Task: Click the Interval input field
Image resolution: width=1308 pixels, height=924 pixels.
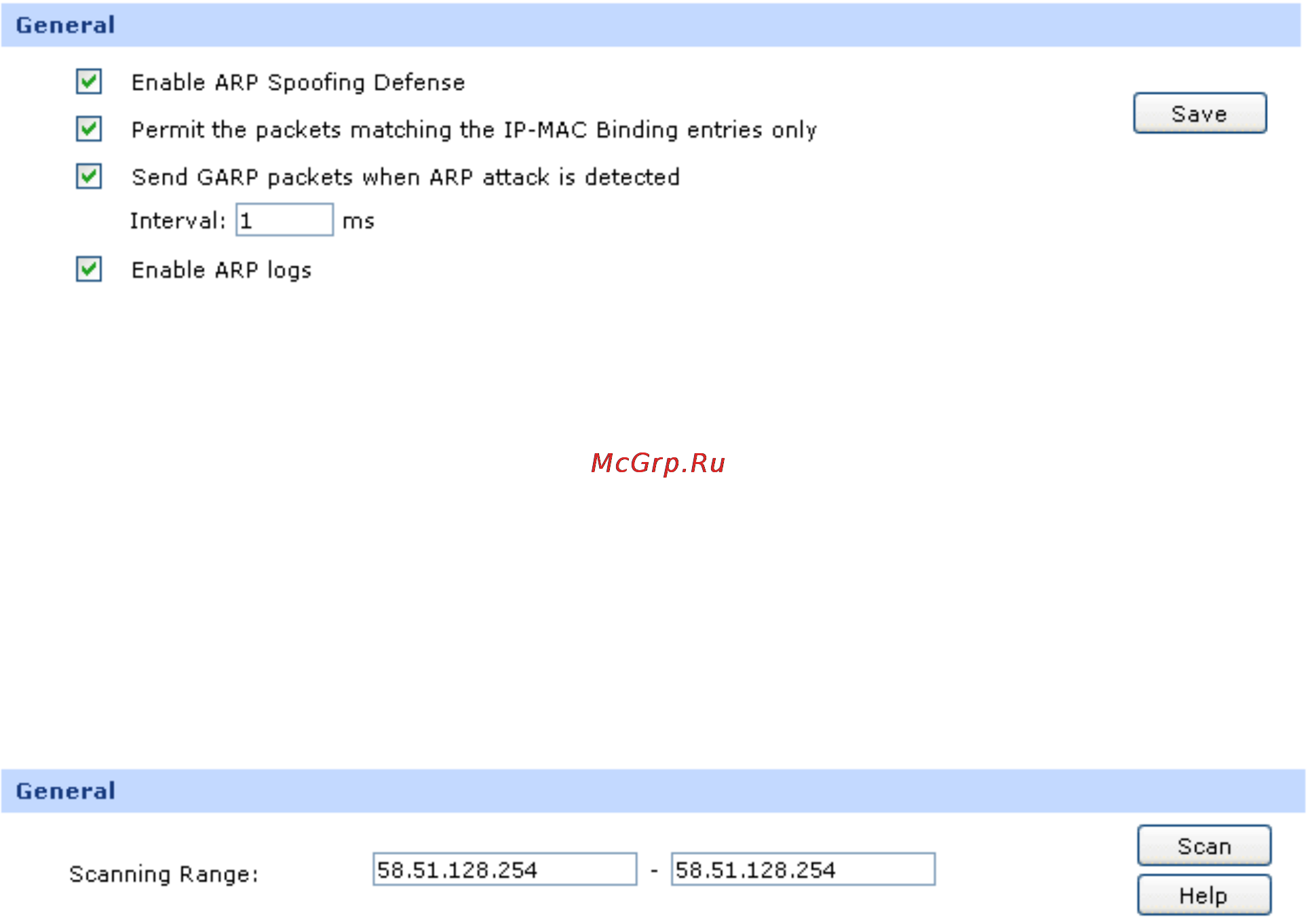Action: pos(284,220)
